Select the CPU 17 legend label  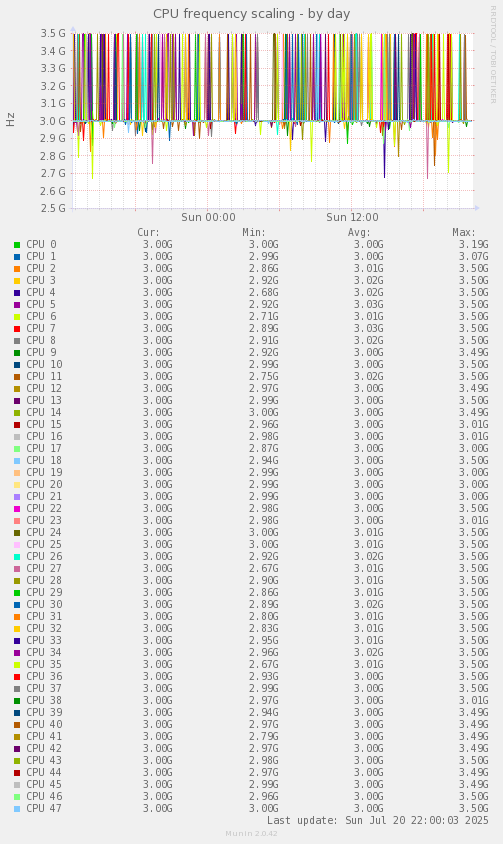[x=44, y=448]
